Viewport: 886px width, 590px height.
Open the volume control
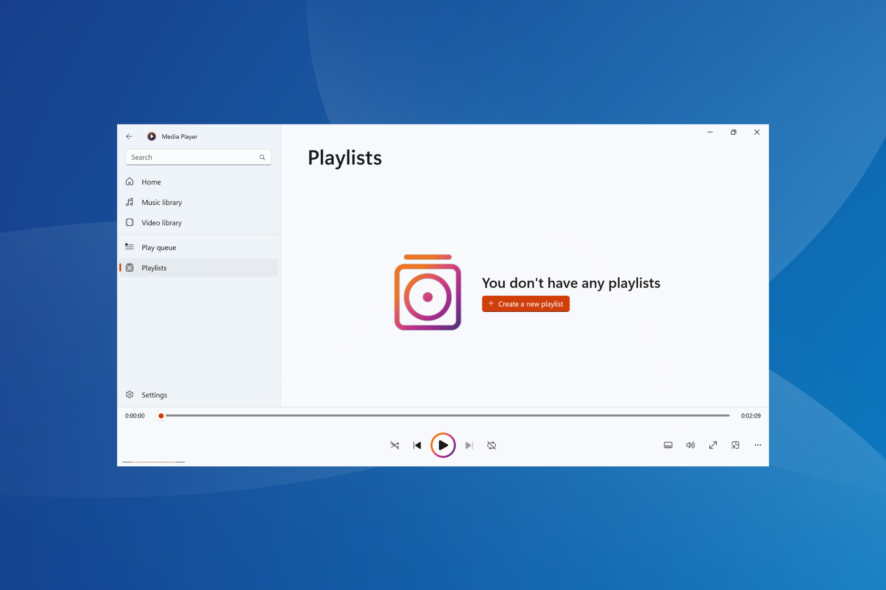(x=690, y=445)
